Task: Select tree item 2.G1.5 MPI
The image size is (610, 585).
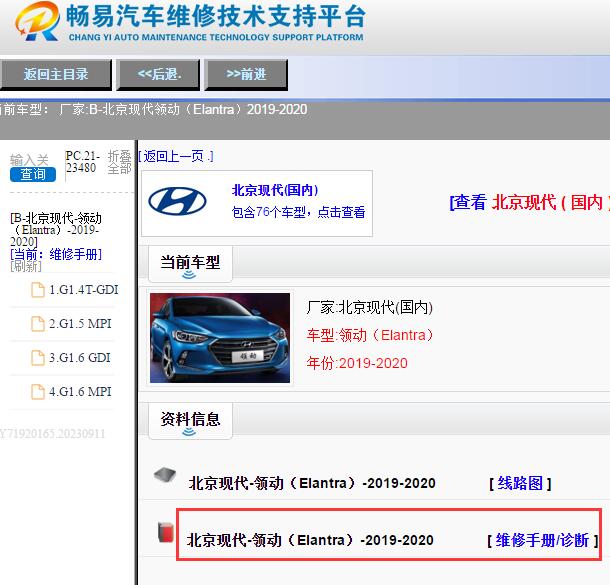Action: coord(80,324)
